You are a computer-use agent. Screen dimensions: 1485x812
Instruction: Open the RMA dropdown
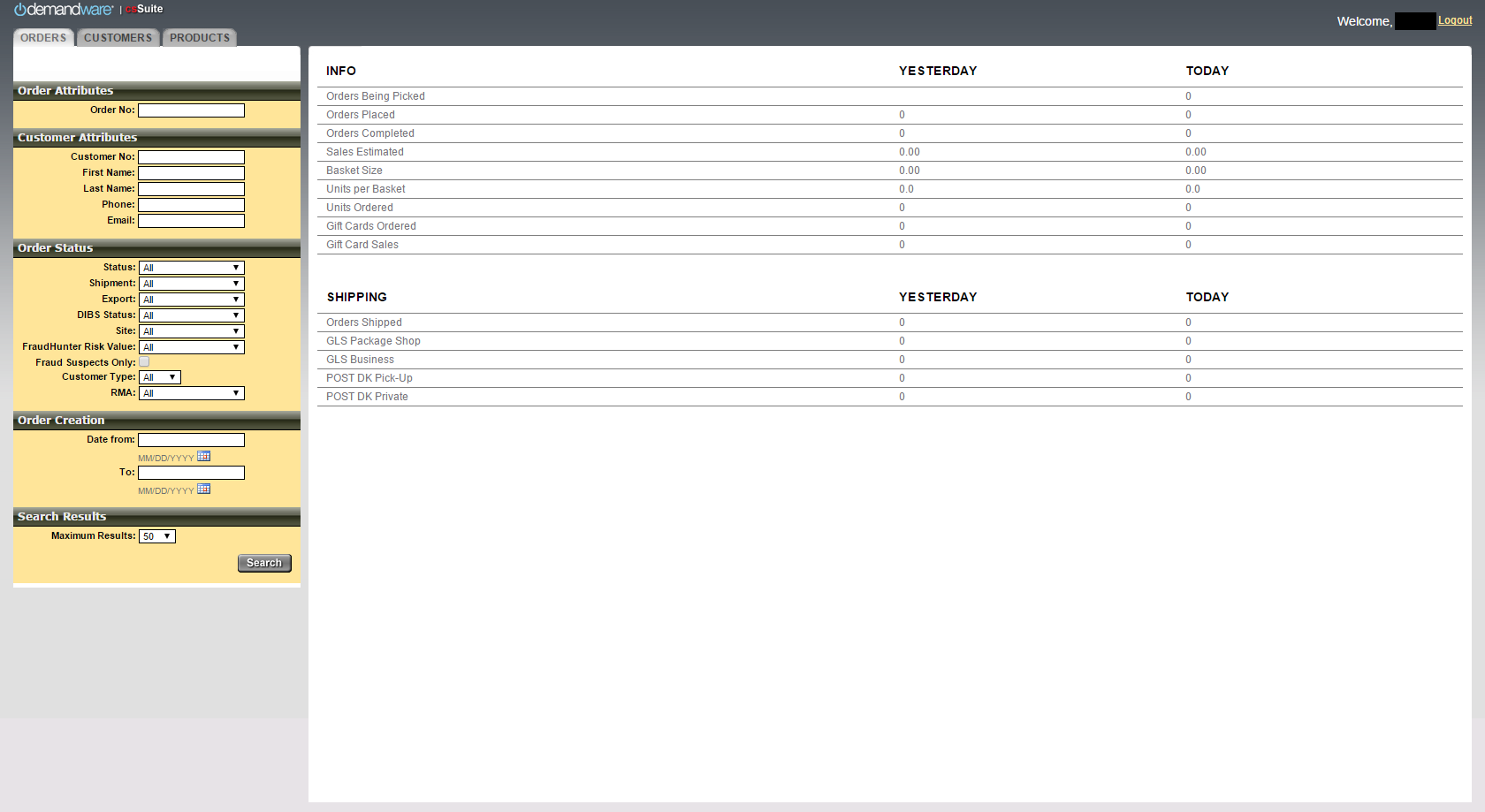click(x=191, y=392)
